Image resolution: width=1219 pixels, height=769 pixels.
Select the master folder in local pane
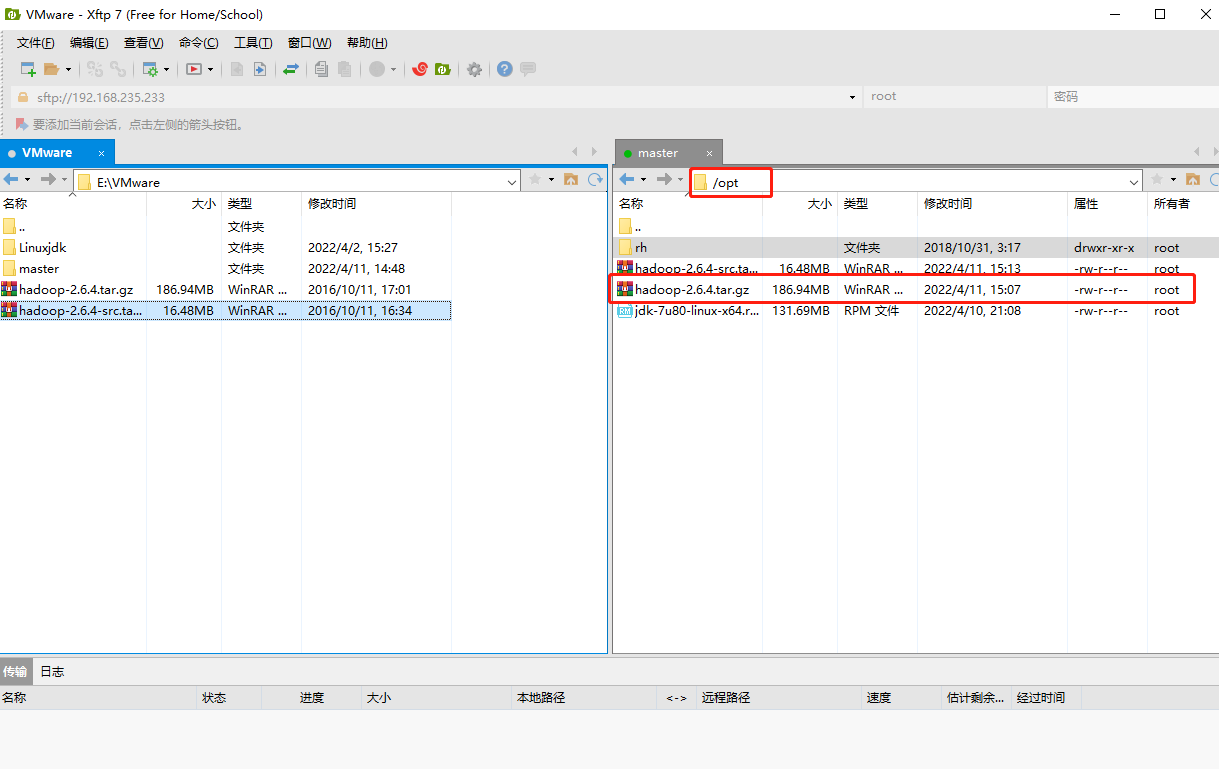(x=225, y=268)
